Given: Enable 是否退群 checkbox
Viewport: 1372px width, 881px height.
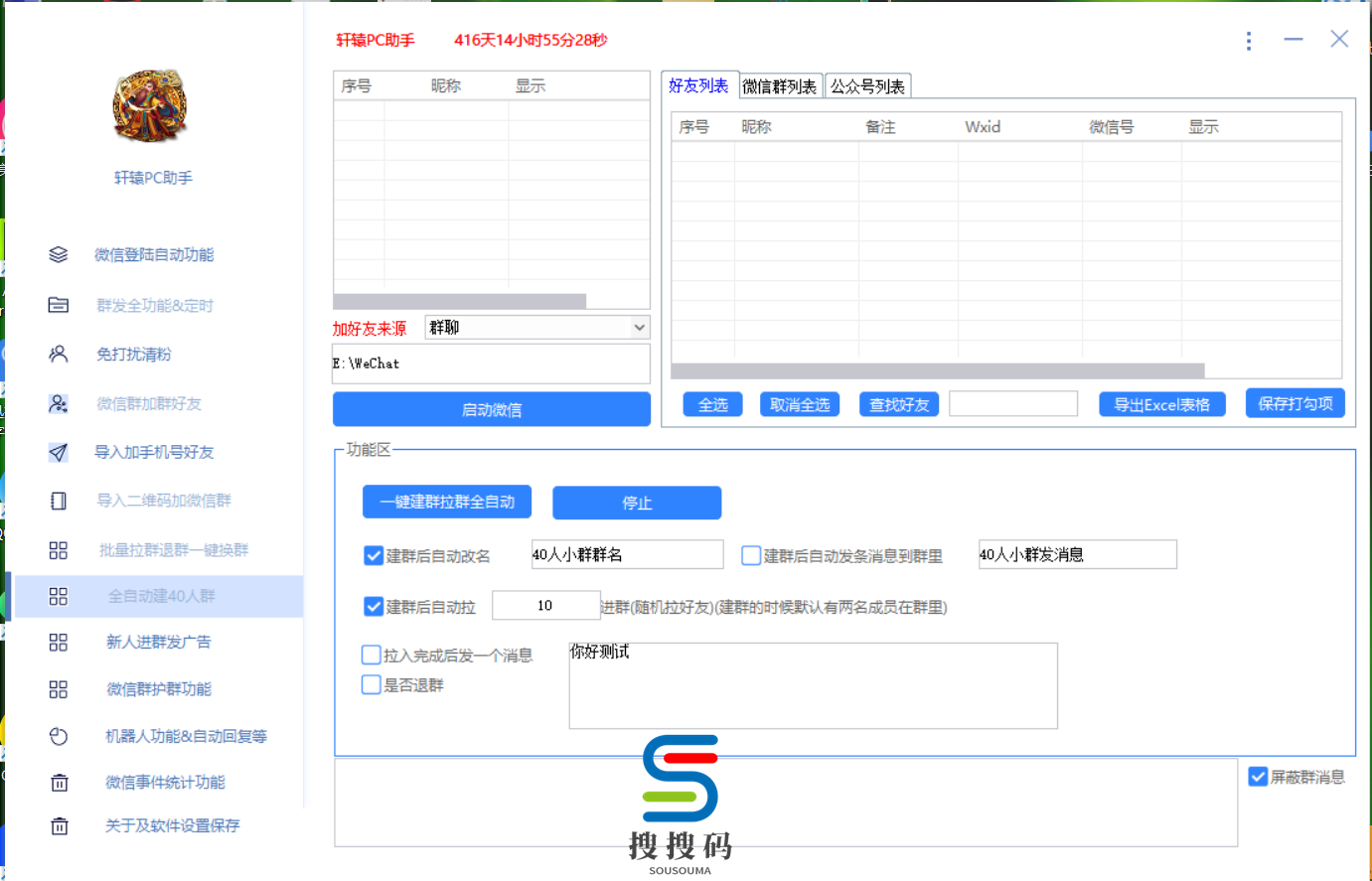Looking at the screenshot, I should point(372,684).
